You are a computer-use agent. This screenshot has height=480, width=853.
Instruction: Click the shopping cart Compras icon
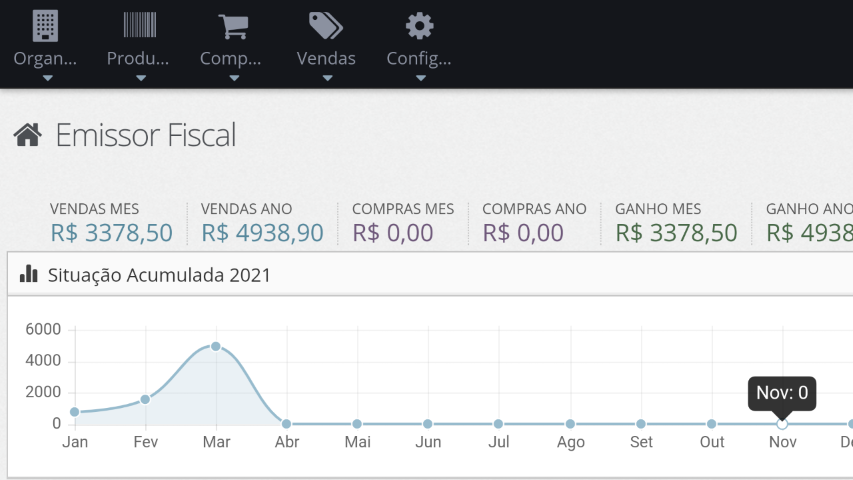tap(232, 26)
